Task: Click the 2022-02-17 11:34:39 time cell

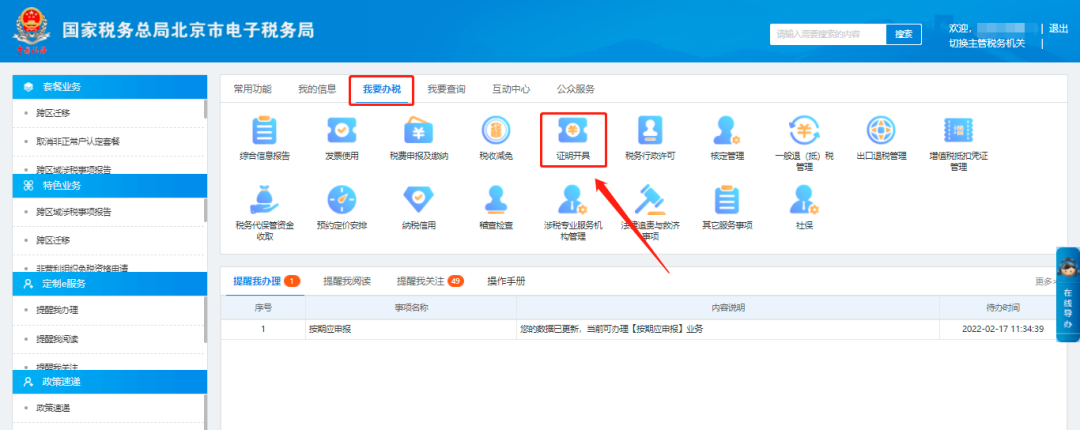Action: [1002, 329]
